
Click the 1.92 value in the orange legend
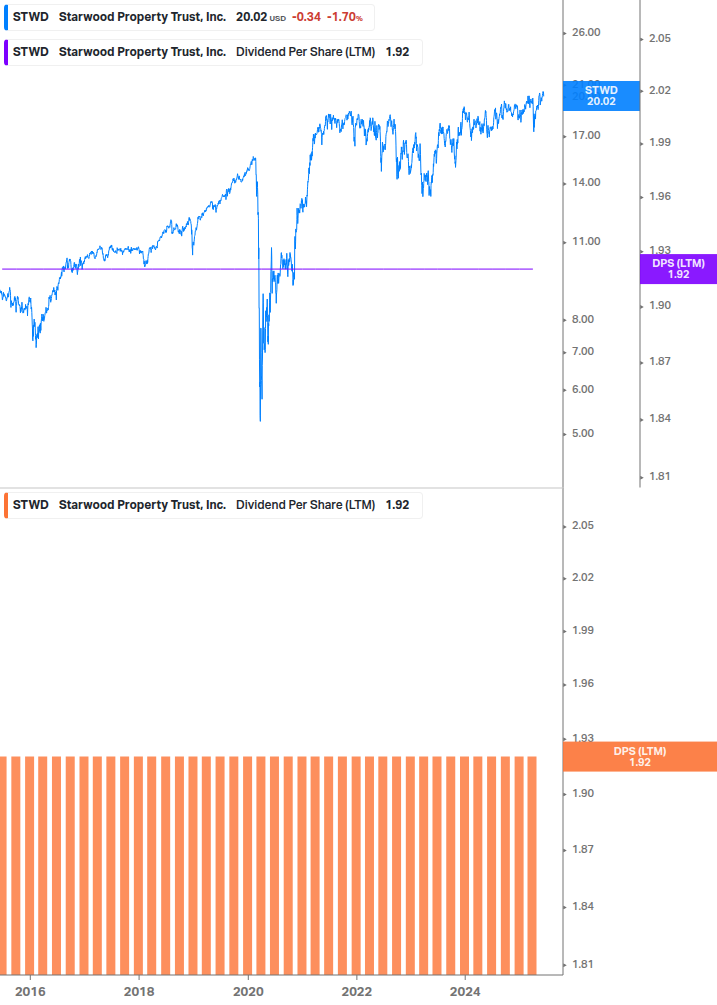pos(397,505)
